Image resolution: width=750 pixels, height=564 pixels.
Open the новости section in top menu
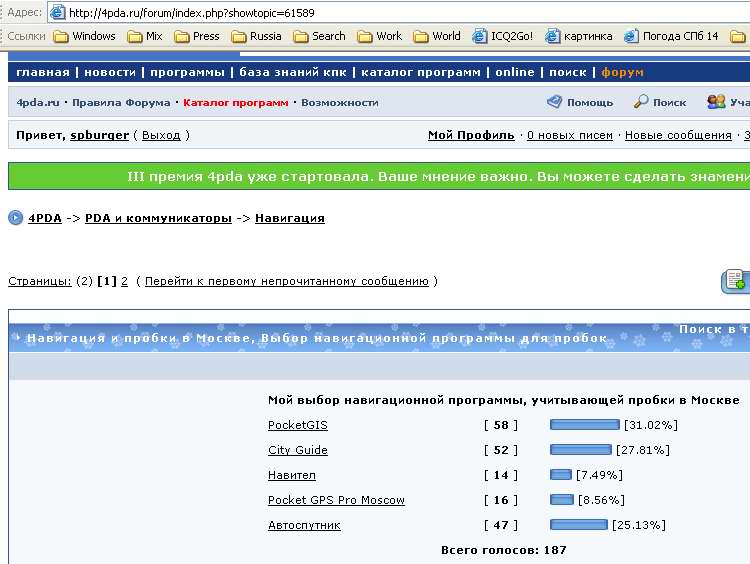[110, 72]
